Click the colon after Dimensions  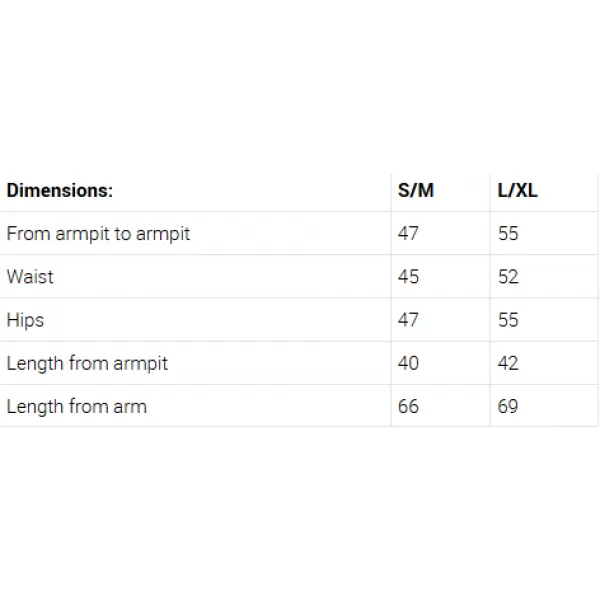pos(110,193)
